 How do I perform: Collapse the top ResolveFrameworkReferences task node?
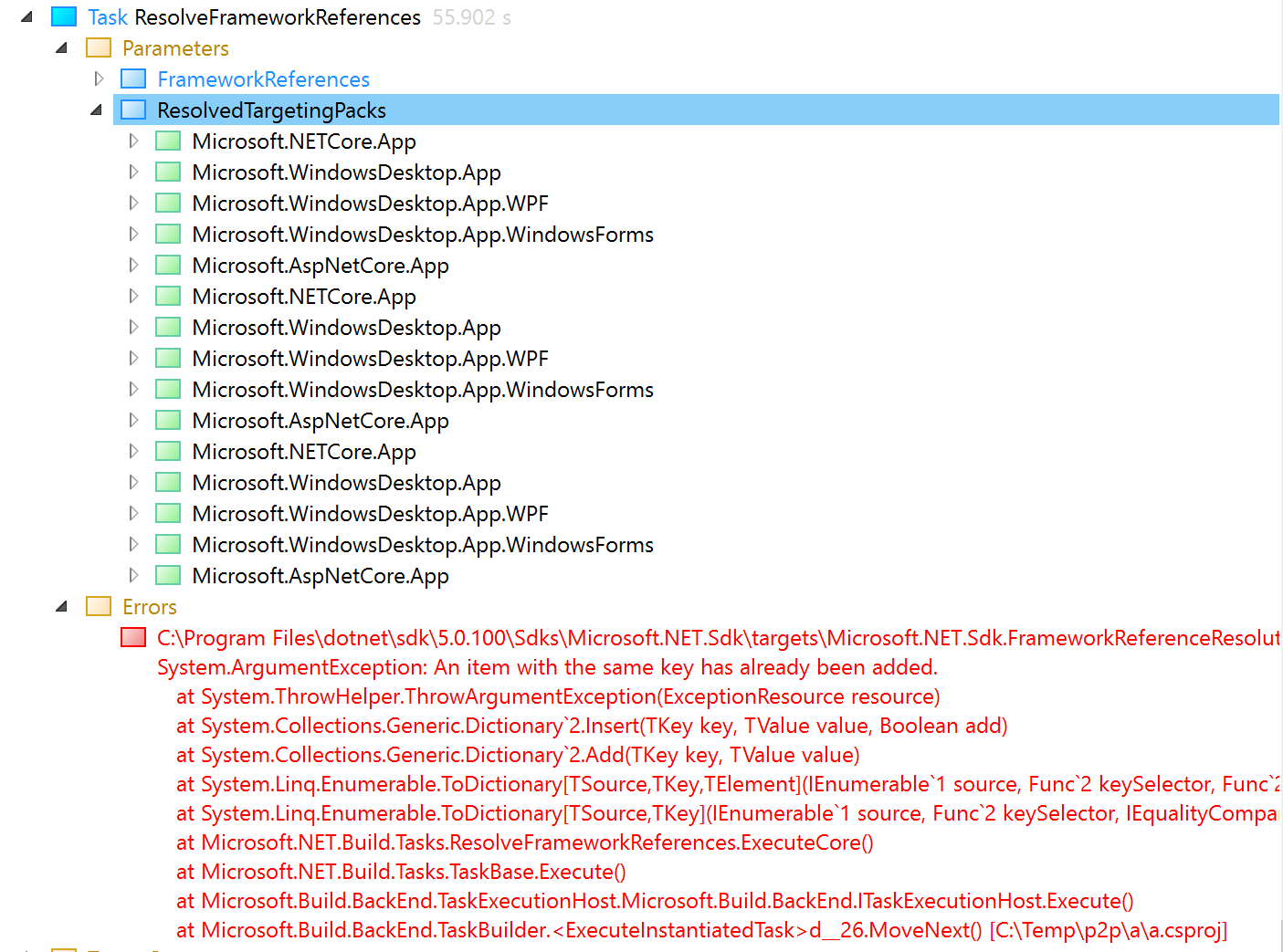(x=26, y=16)
